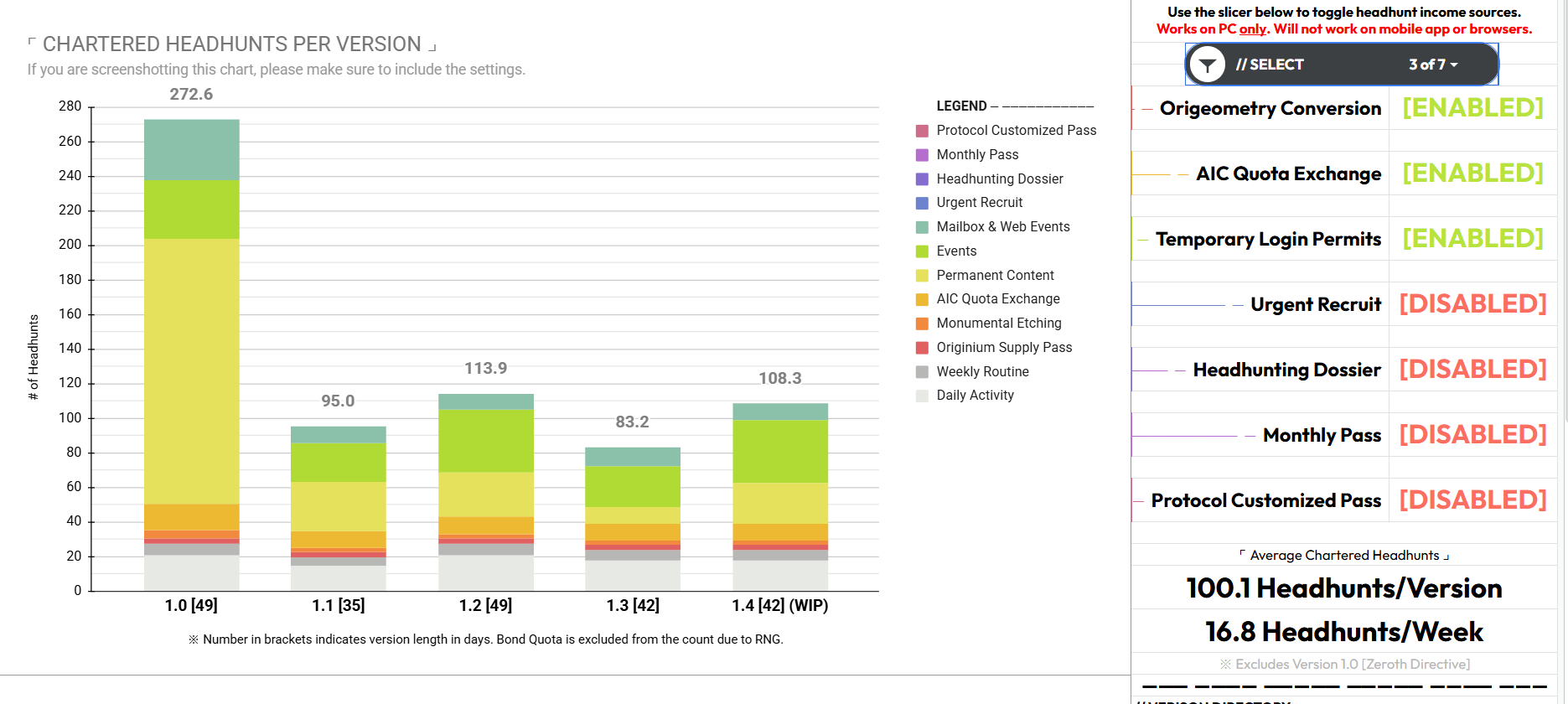Click the 1.3 [42] axis label

(633, 605)
